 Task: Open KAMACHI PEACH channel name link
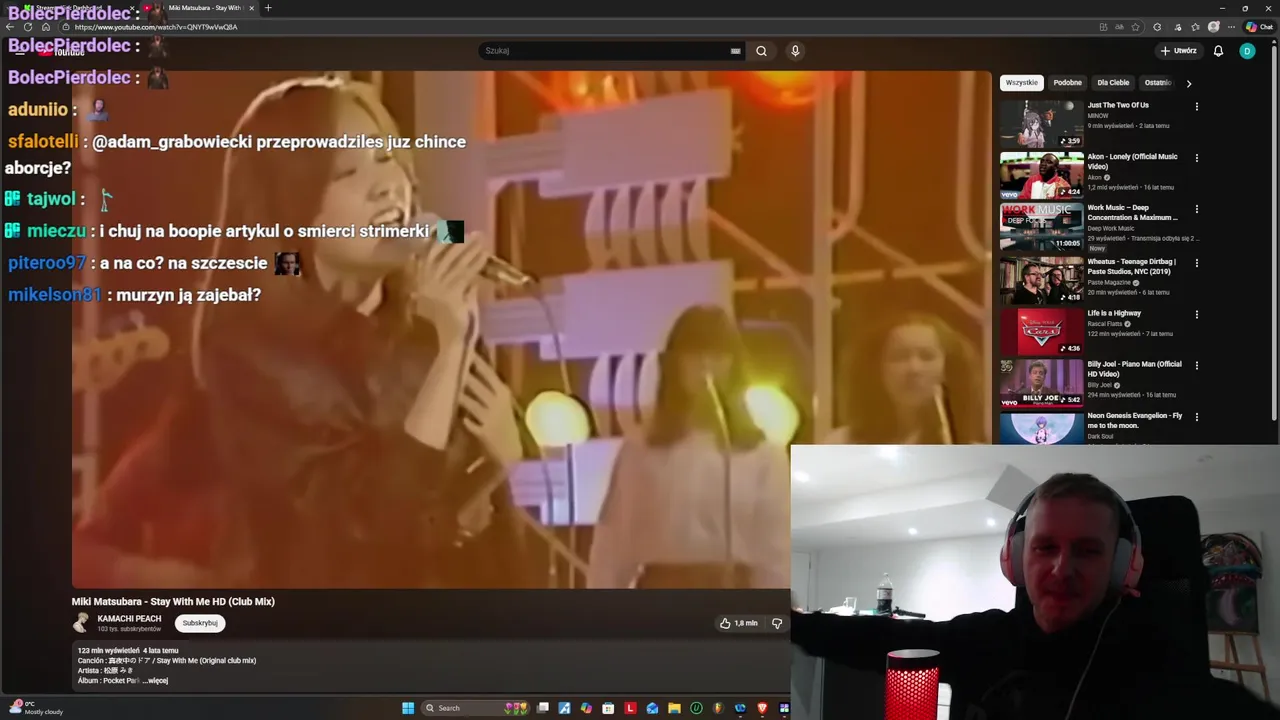129,619
